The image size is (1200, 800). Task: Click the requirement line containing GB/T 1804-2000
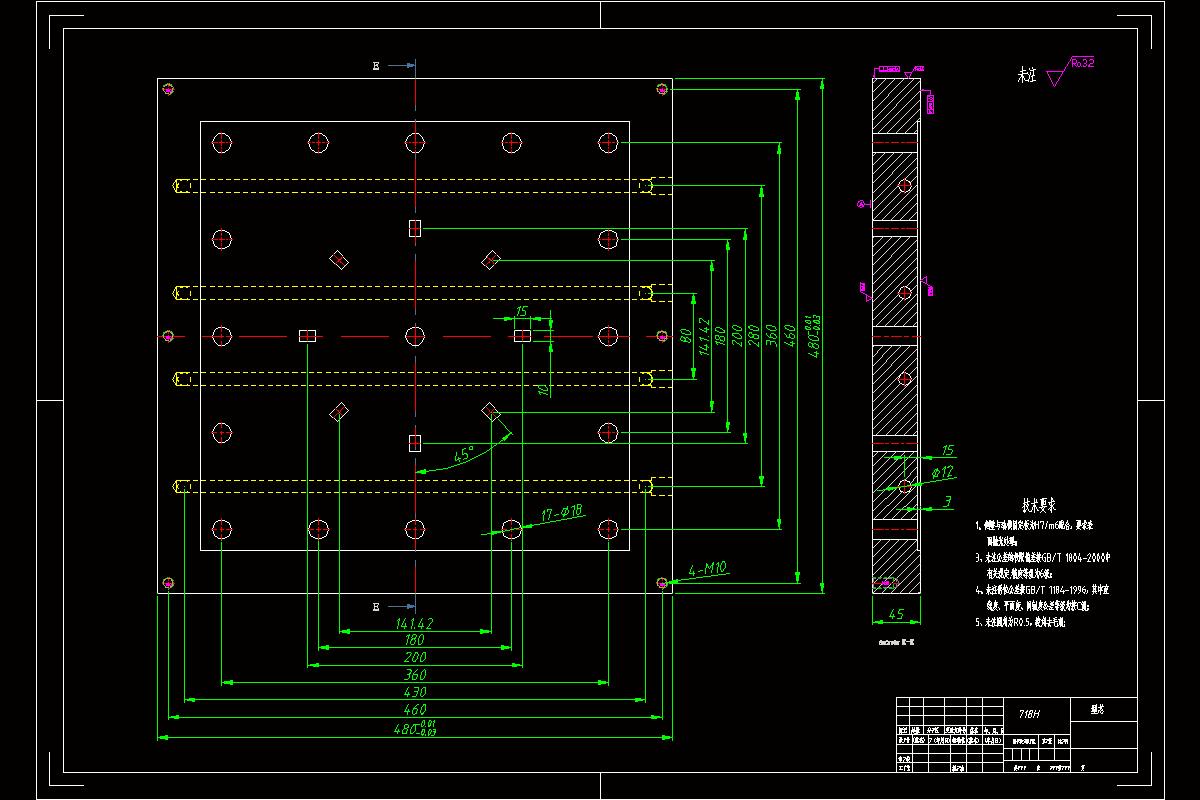(1042, 556)
